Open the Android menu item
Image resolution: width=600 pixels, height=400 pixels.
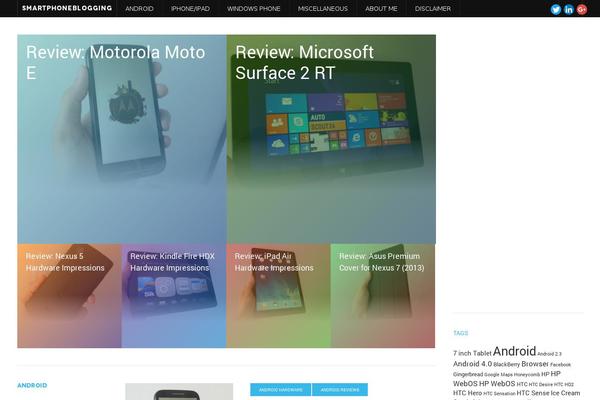point(139,8)
